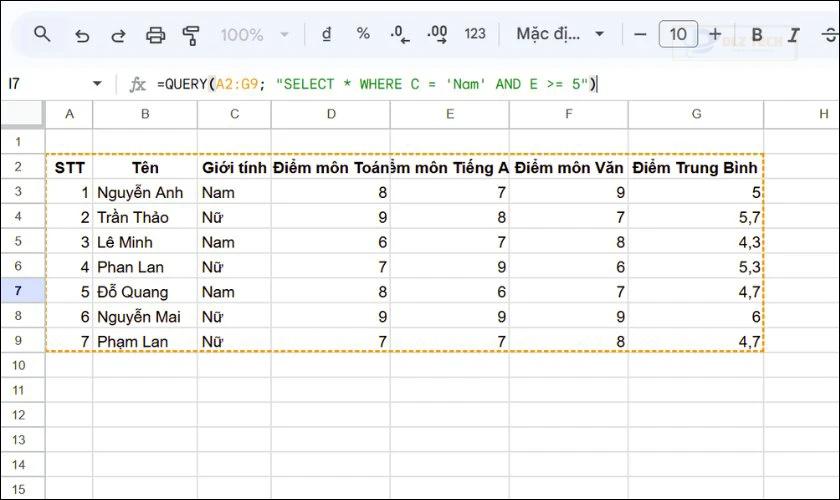Click Nữ gender cell in Trần Thảo row
This screenshot has width=840, height=500.
click(234, 217)
